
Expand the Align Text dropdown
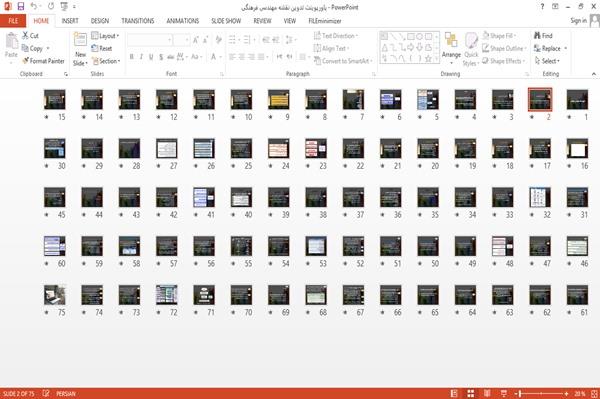[331, 48]
